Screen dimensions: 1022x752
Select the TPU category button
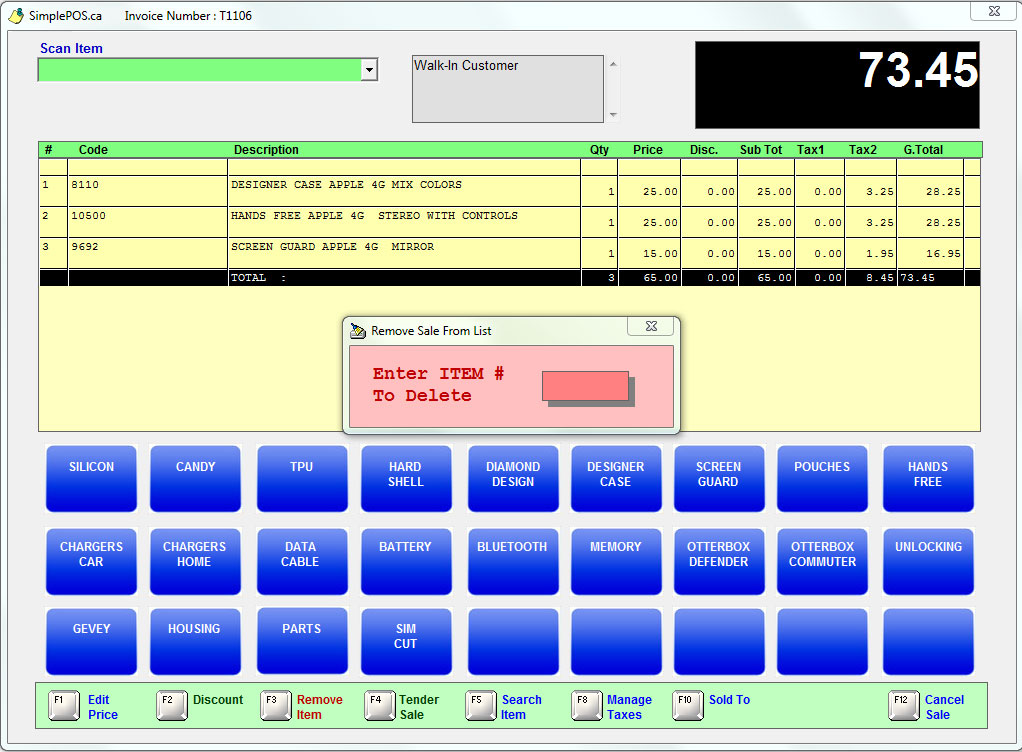pos(302,478)
